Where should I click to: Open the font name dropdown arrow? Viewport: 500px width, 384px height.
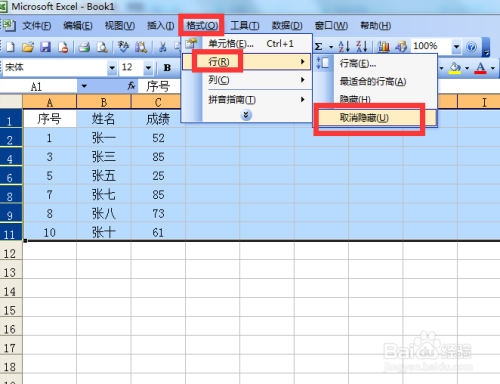112,68
